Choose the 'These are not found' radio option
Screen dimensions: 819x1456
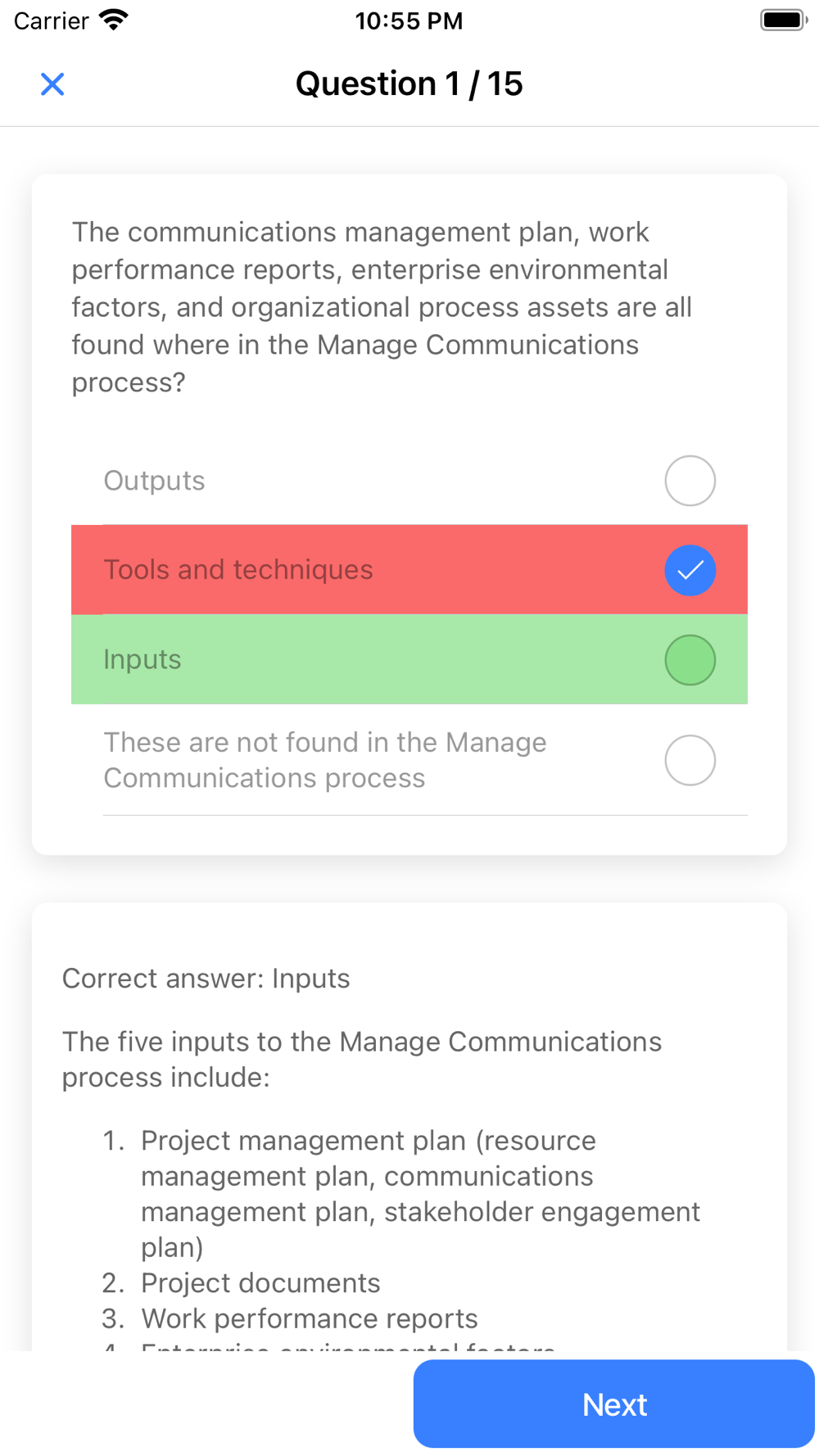[690, 760]
